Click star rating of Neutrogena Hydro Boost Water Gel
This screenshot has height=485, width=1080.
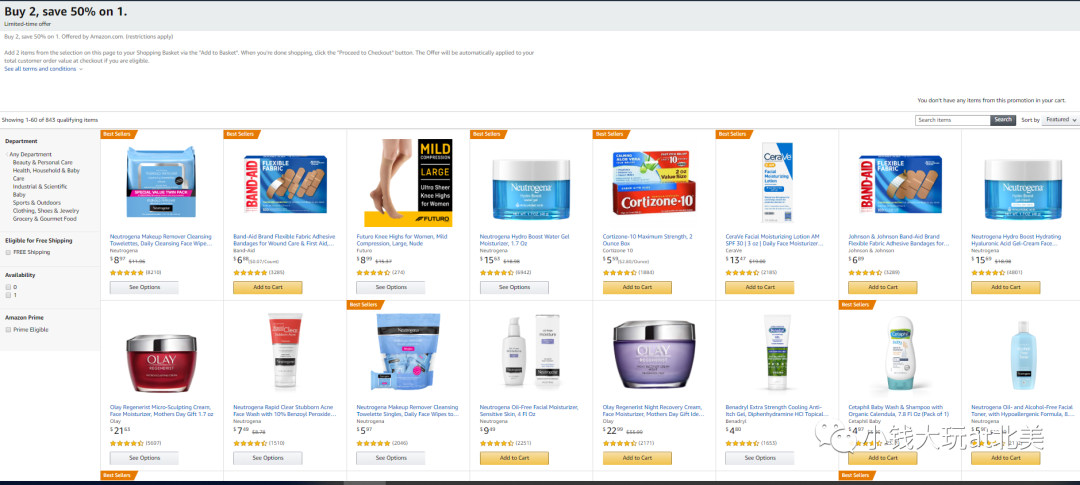click(496, 273)
